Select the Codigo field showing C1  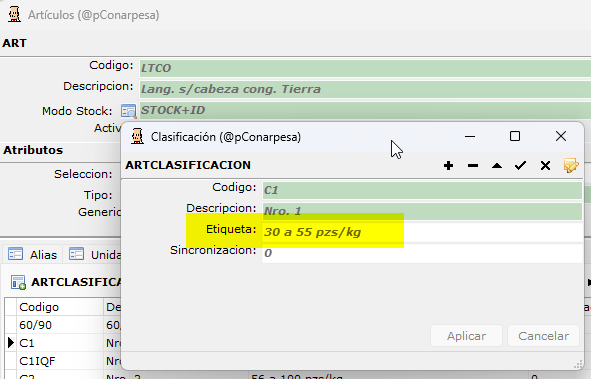pyautogui.click(x=422, y=190)
